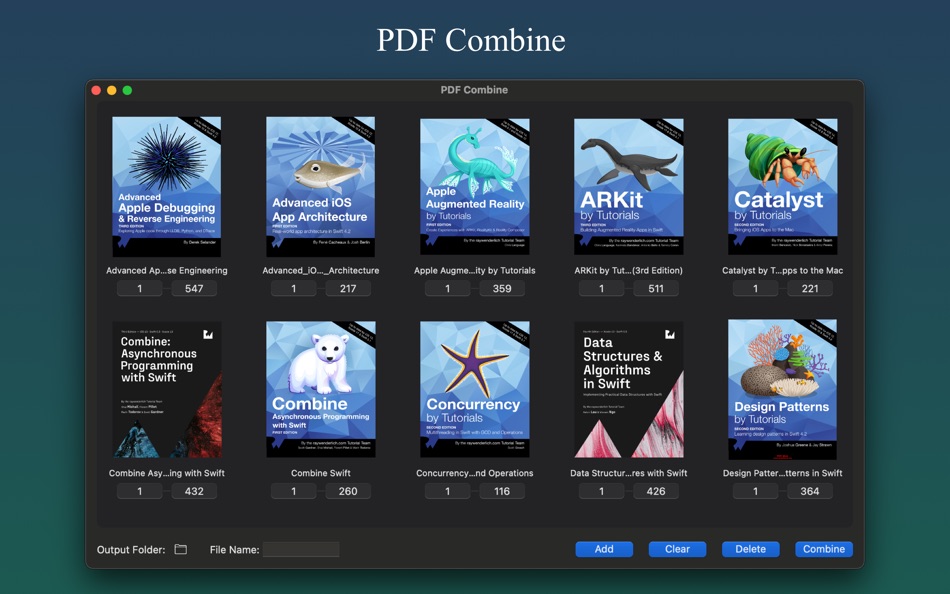Click the 'File Name:' label
950x594 pixels.
point(234,550)
